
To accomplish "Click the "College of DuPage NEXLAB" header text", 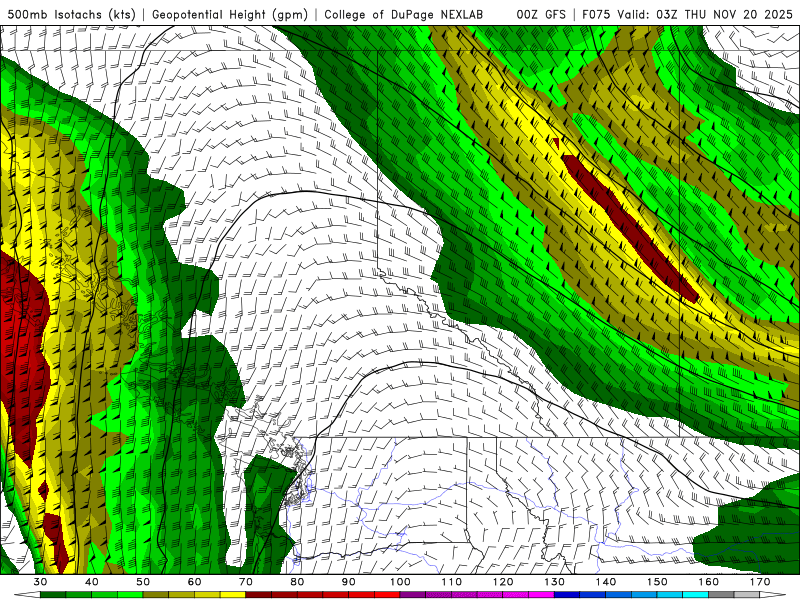I will coord(404,14).
